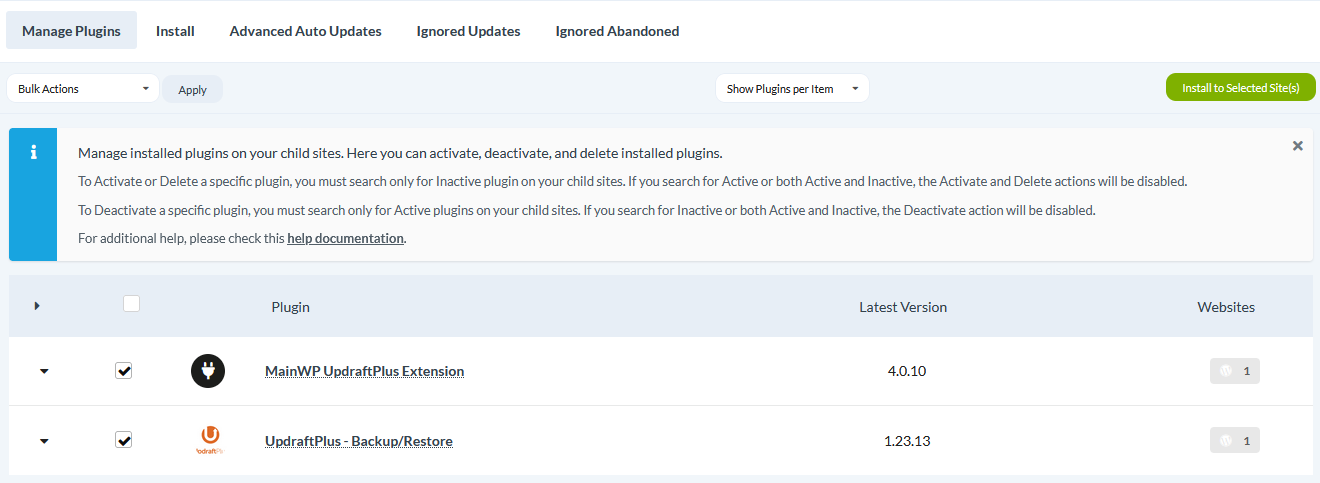The width and height of the screenshot is (1320, 483).
Task: Open the Bulk Actions dropdown
Action: [x=83, y=88]
